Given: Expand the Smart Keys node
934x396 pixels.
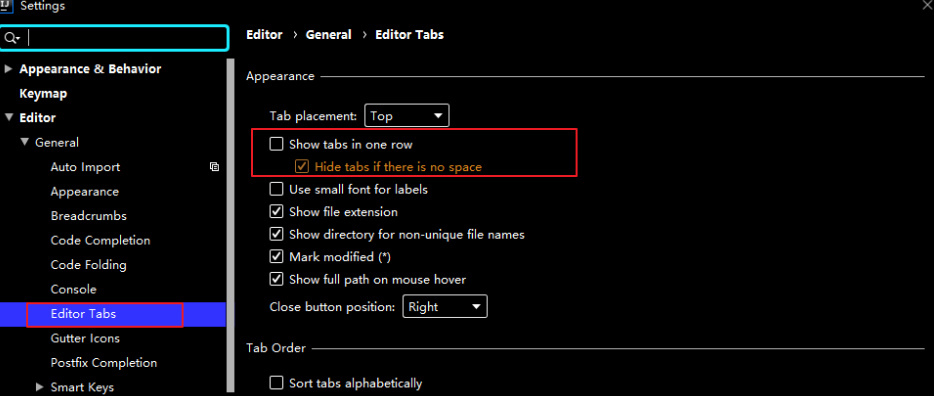Looking at the screenshot, I should tap(40, 387).
